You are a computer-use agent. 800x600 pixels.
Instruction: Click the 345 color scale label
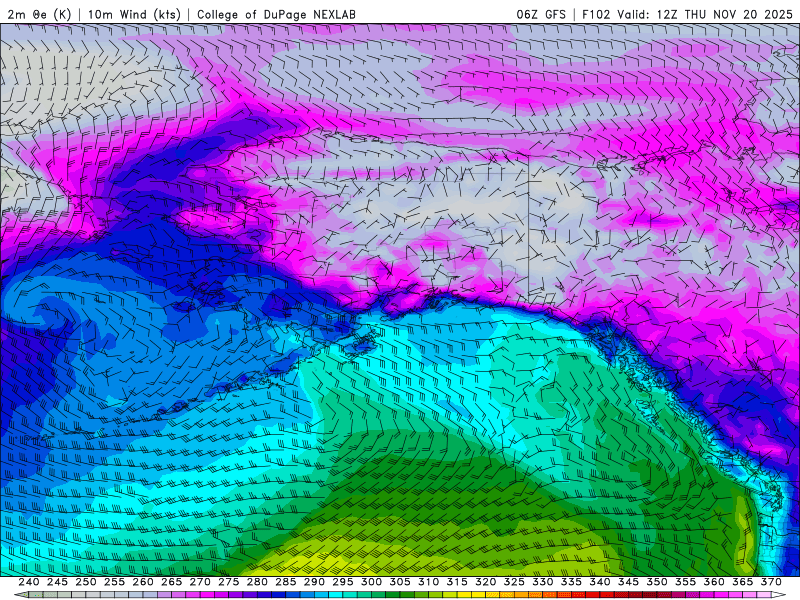pyautogui.click(x=629, y=582)
